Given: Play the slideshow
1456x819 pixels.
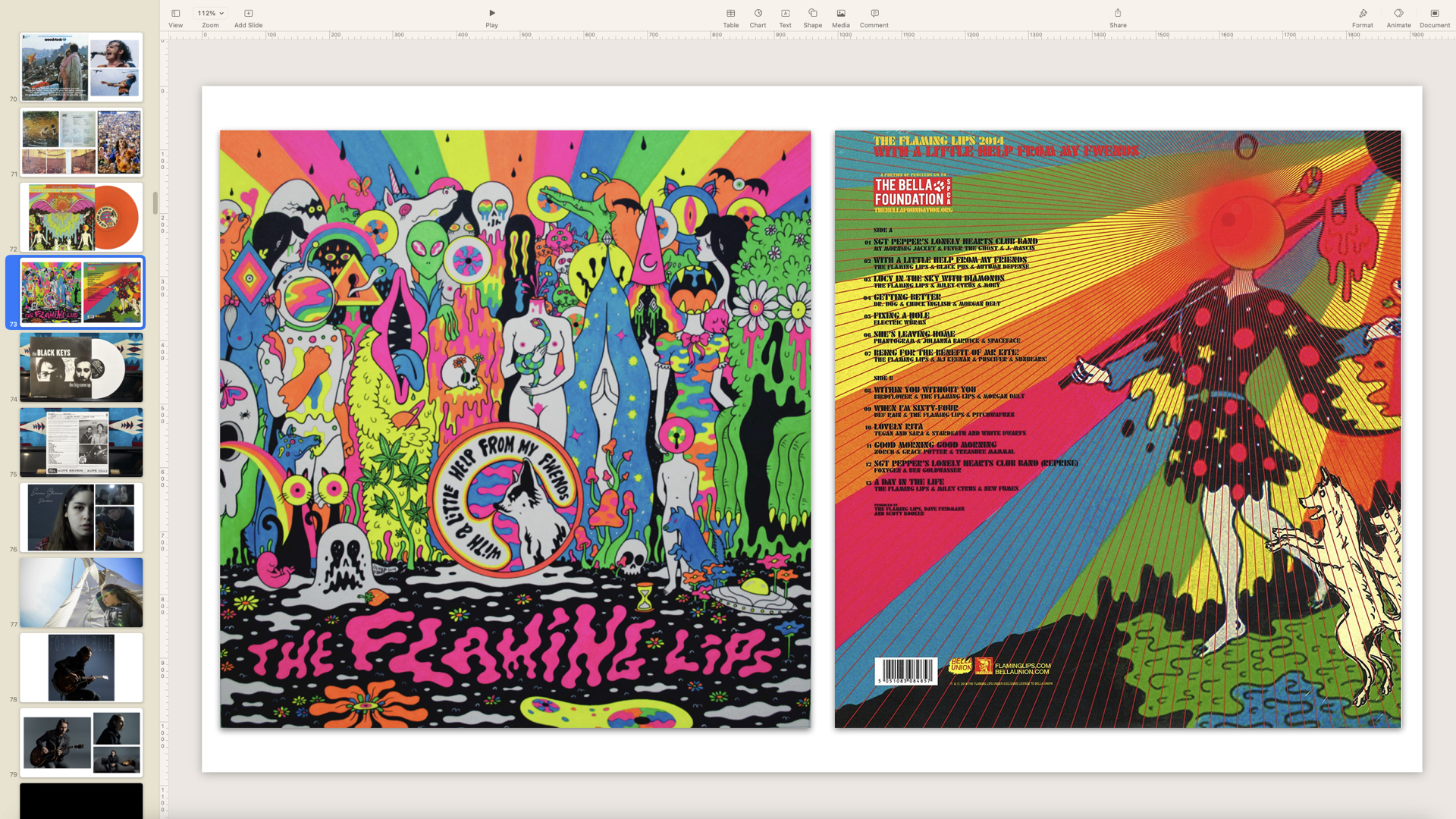Looking at the screenshot, I should [x=491, y=14].
